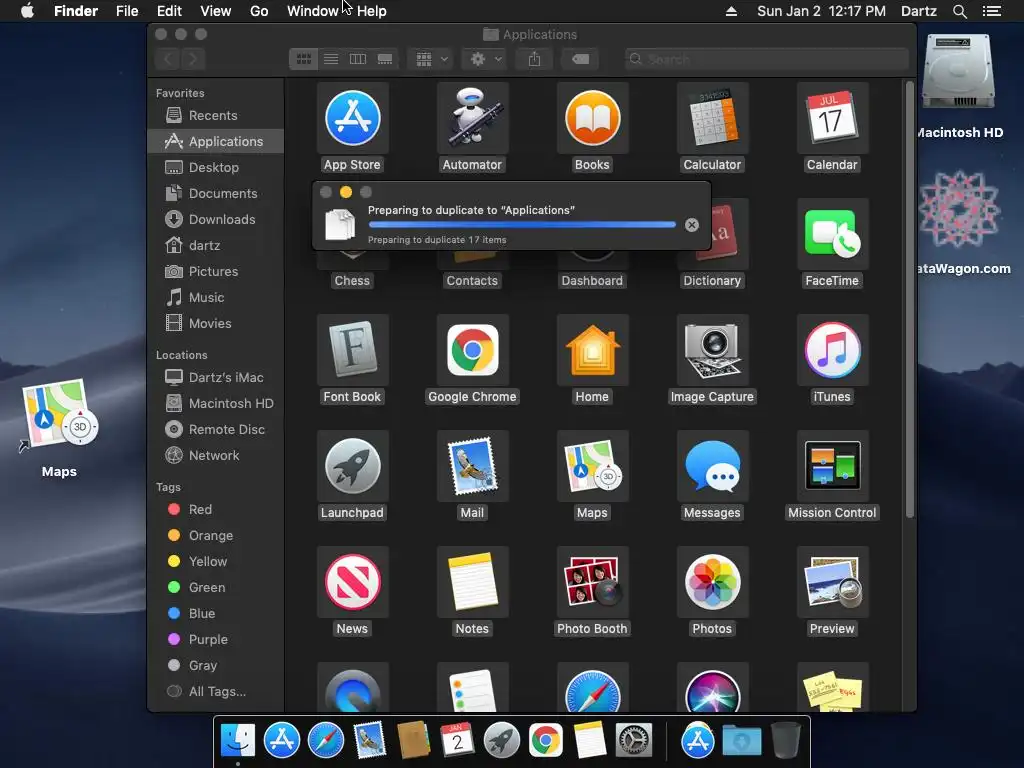The image size is (1024, 768).
Task: Open the Apple menu
Action: pyautogui.click(x=27, y=11)
